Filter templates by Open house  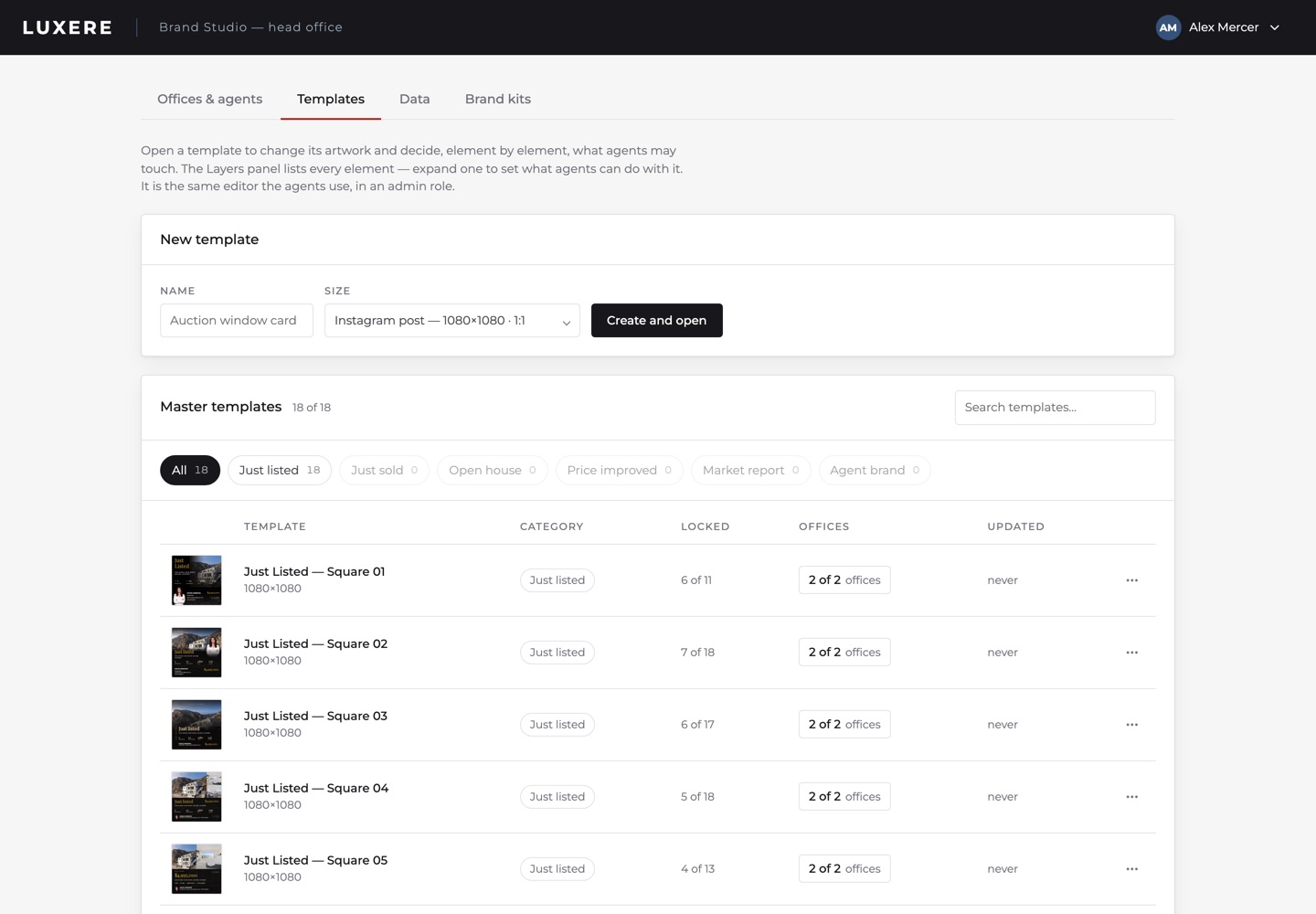493,471
